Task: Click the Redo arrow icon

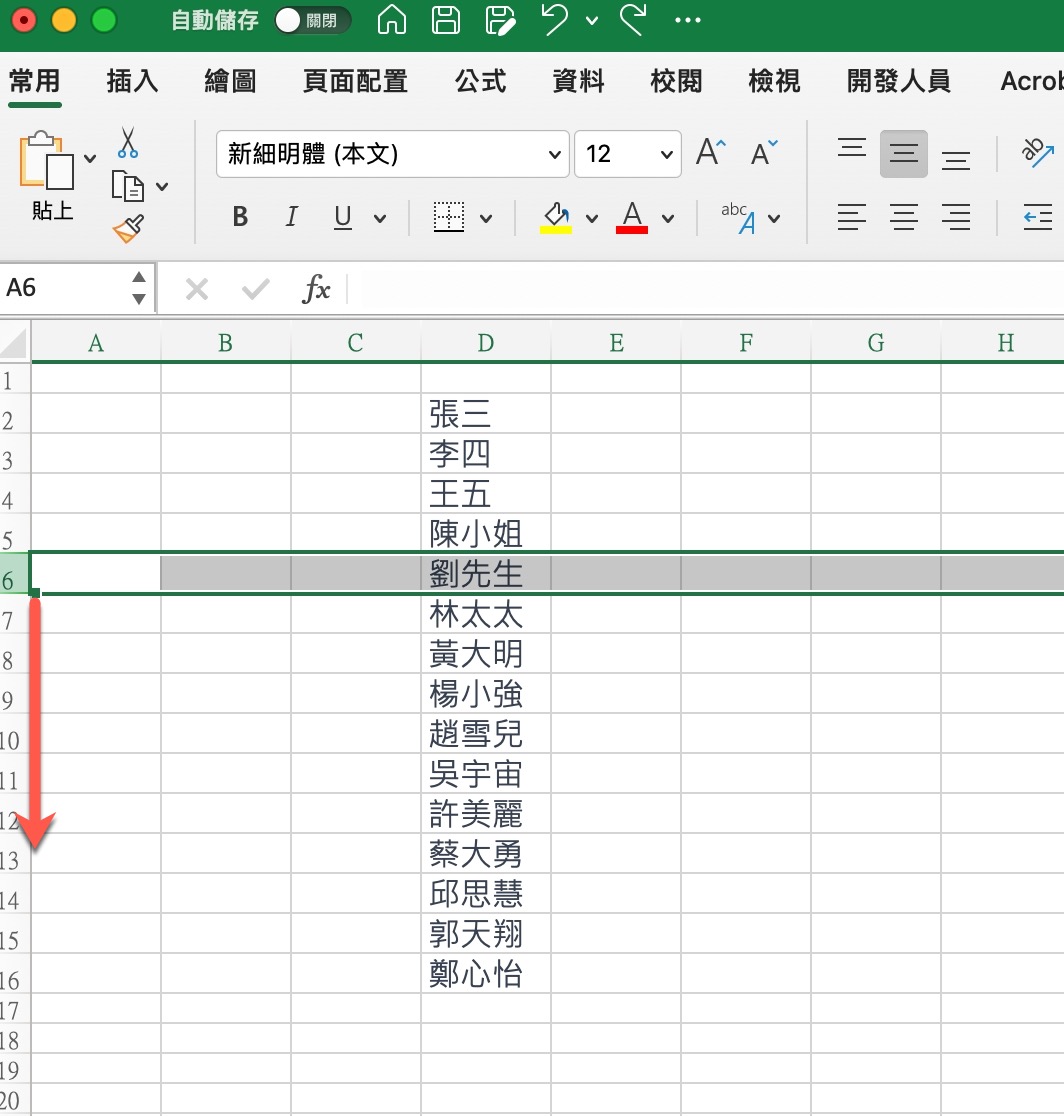Action: point(632,21)
